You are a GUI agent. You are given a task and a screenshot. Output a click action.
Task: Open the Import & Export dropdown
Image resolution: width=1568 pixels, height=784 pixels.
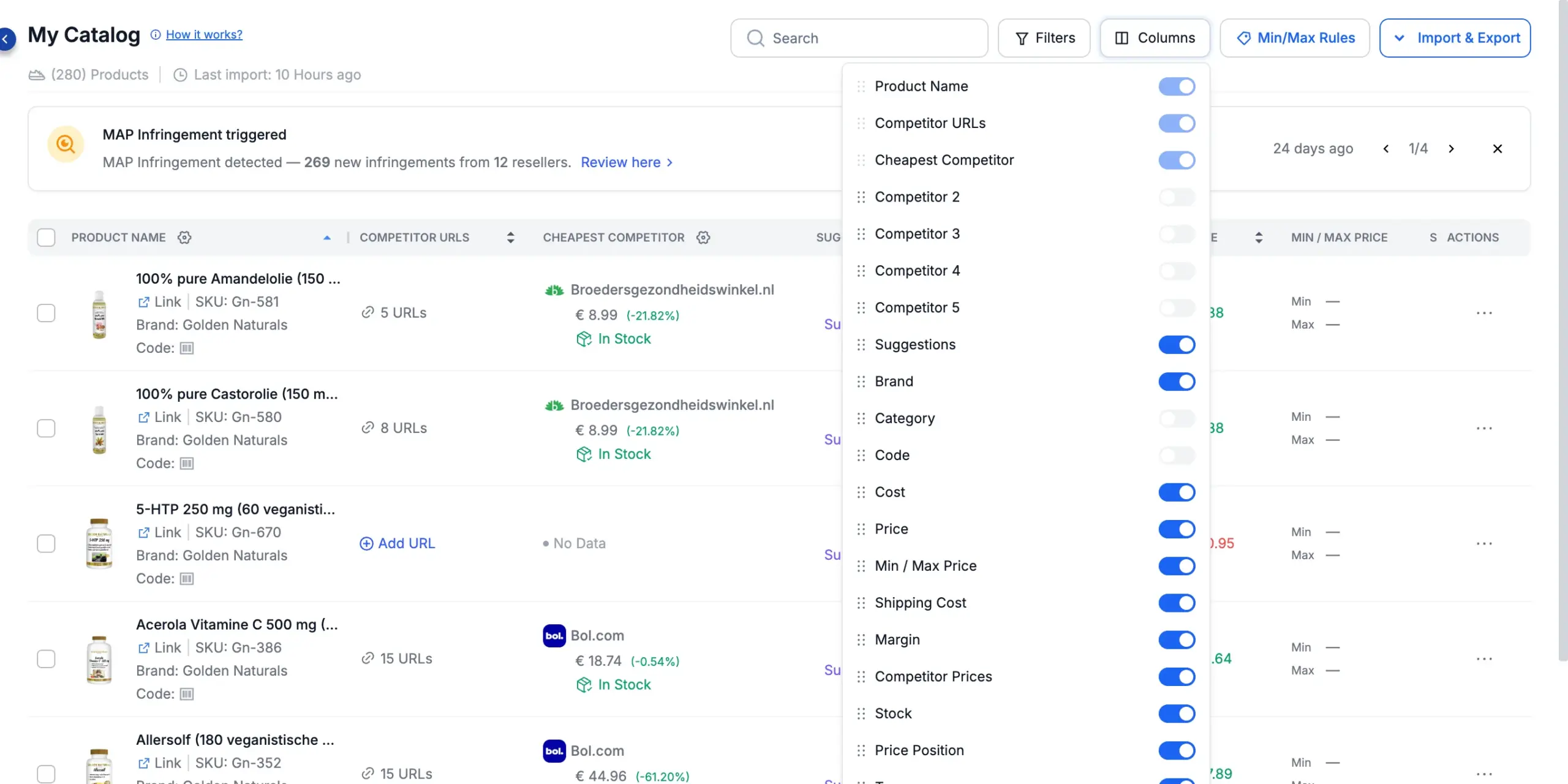(x=1455, y=38)
